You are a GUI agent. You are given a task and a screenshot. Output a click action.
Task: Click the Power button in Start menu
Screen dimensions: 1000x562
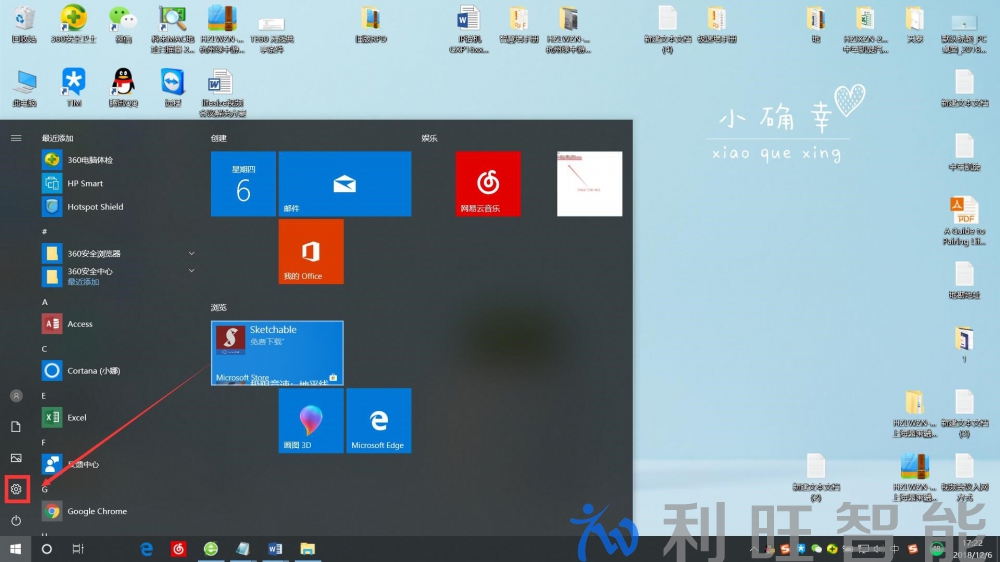(x=16, y=521)
